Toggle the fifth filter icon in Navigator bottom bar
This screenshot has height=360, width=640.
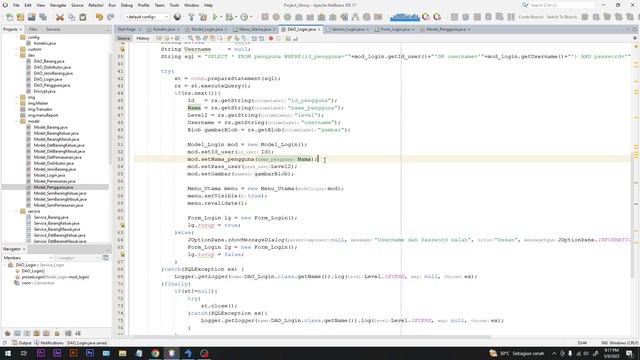point(47,333)
